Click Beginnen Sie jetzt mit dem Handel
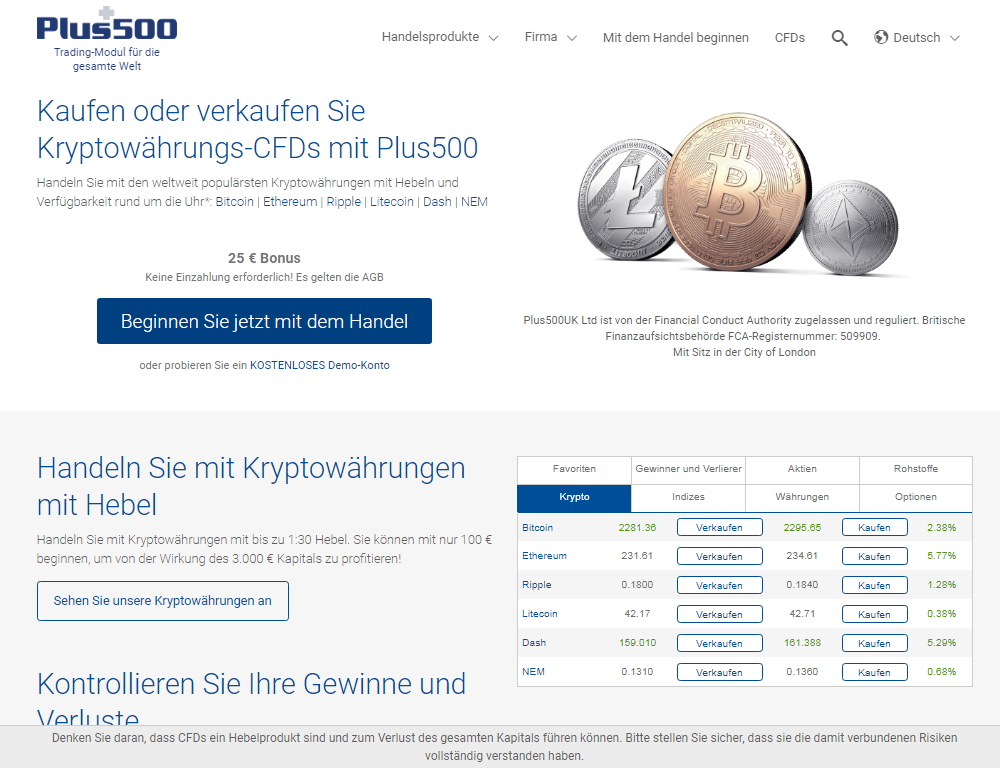The height and width of the screenshot is (768, 1000). 264,321
